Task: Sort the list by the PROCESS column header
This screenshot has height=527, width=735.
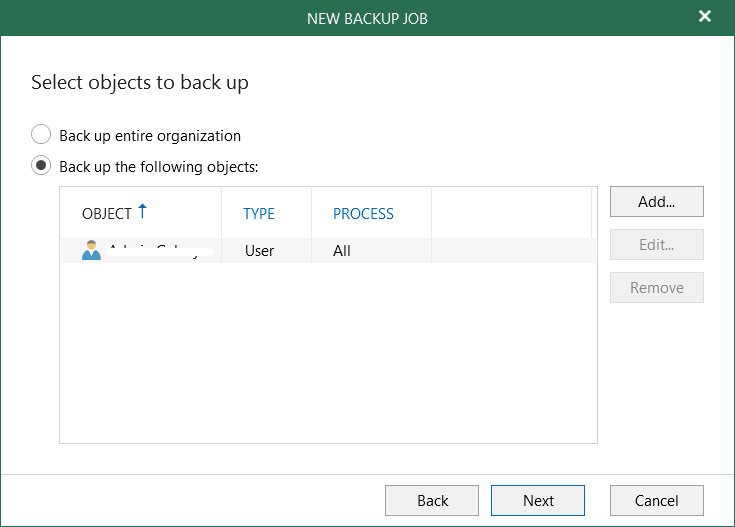Action: pyautogui.click(x=363, y=214)
